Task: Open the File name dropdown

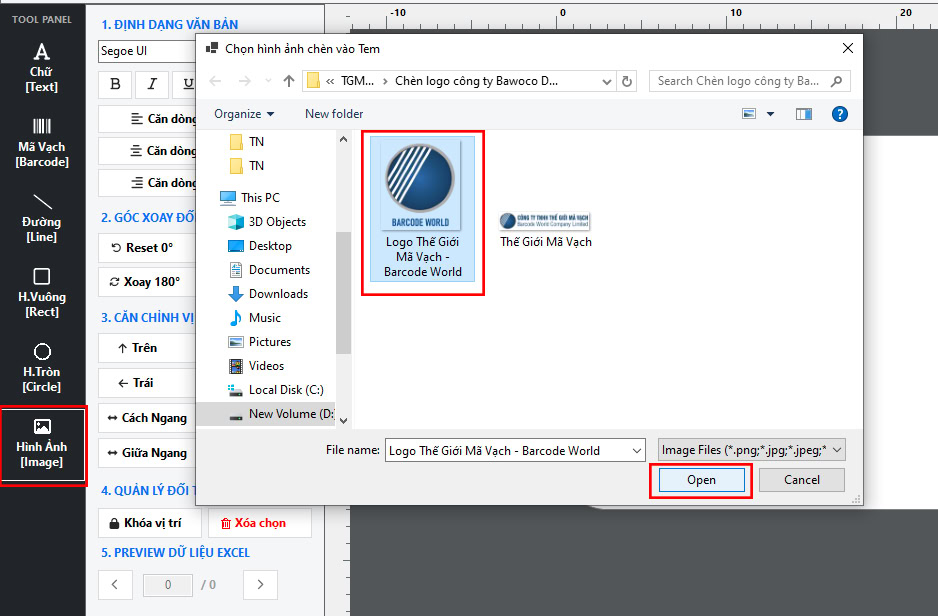Action: click(x=636, y=450)
